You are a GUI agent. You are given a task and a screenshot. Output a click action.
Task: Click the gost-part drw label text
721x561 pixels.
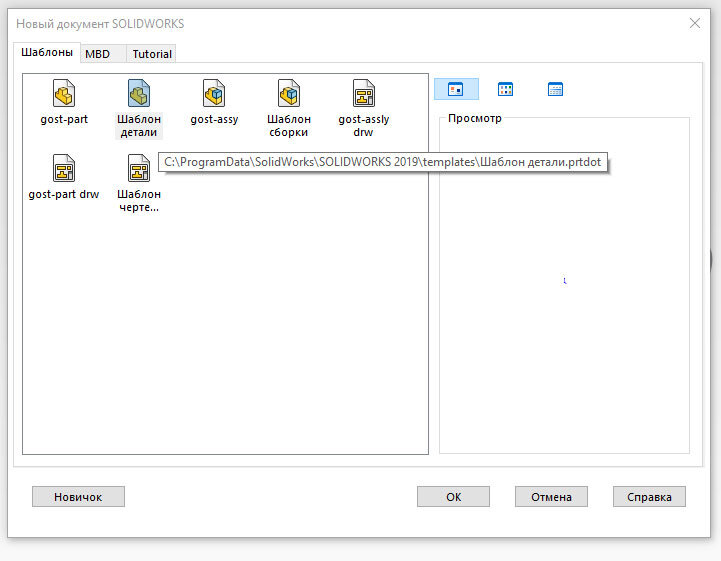pyautogui.click(x=64, y=194)
